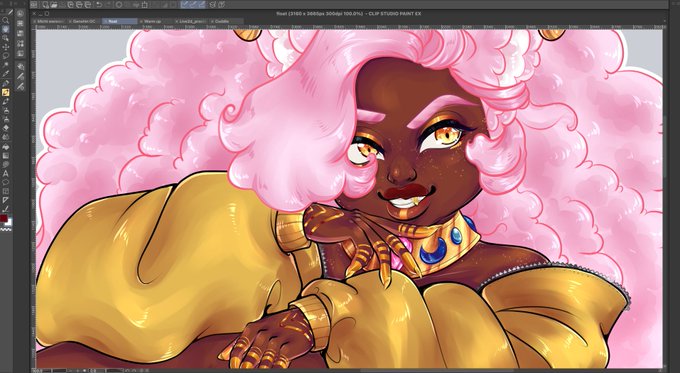Image resolution: width=680 pixels, height=373 pixels.
Task: Switch to the Michi canvas tab
Action: [x=50, y=21]
